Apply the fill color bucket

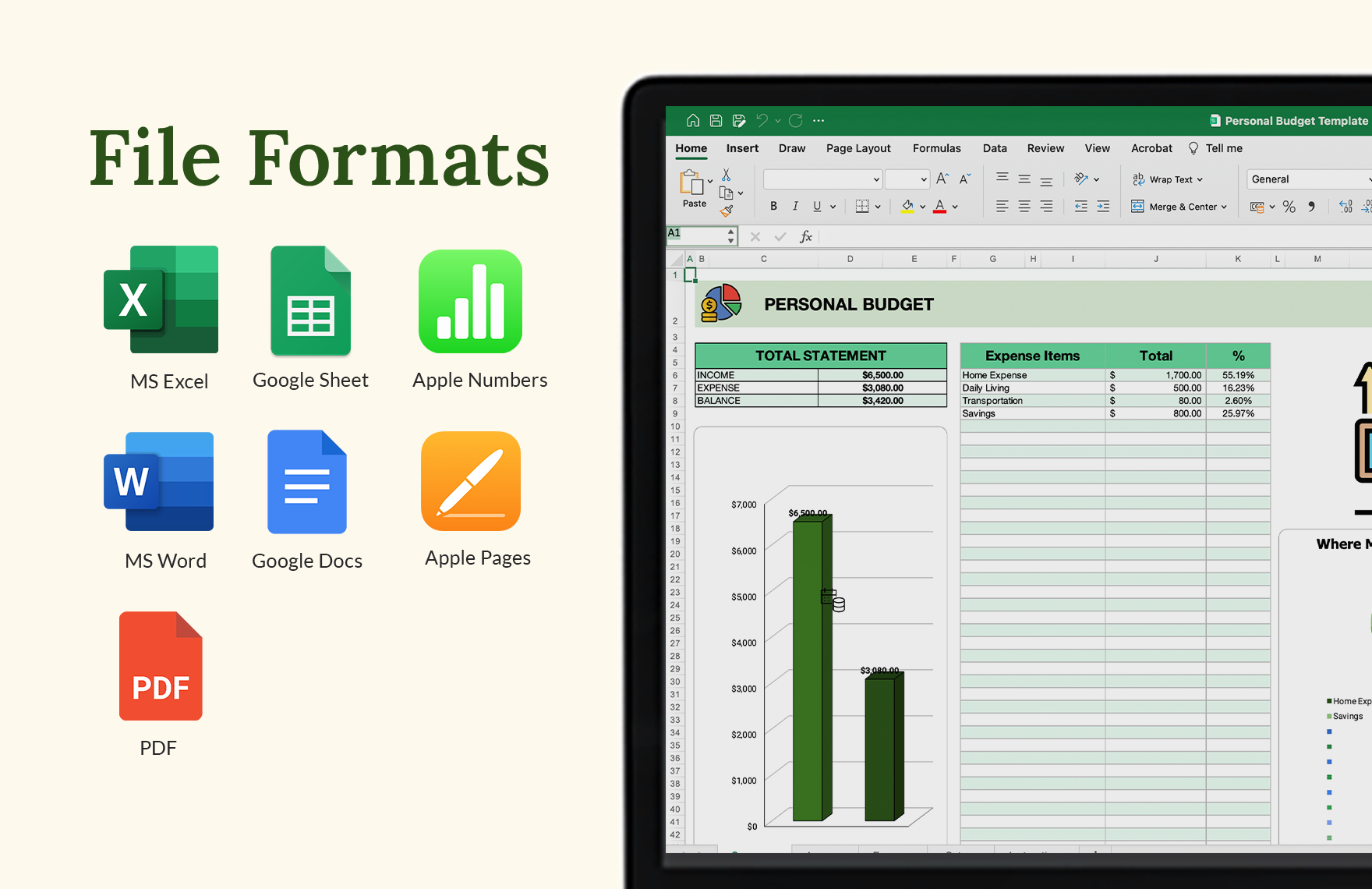click(907, 207)
